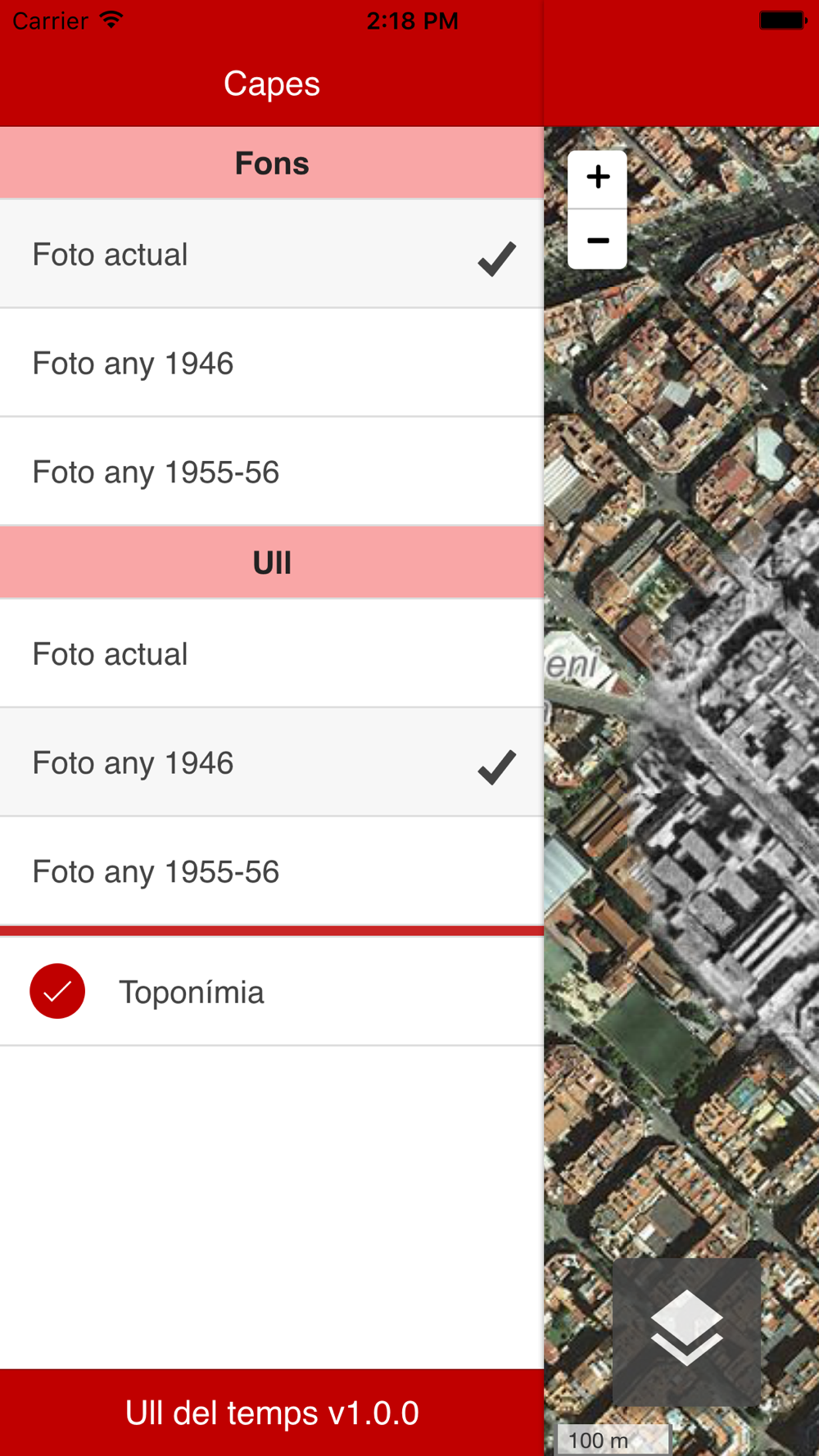Tap the Toponímia label text

192,993
